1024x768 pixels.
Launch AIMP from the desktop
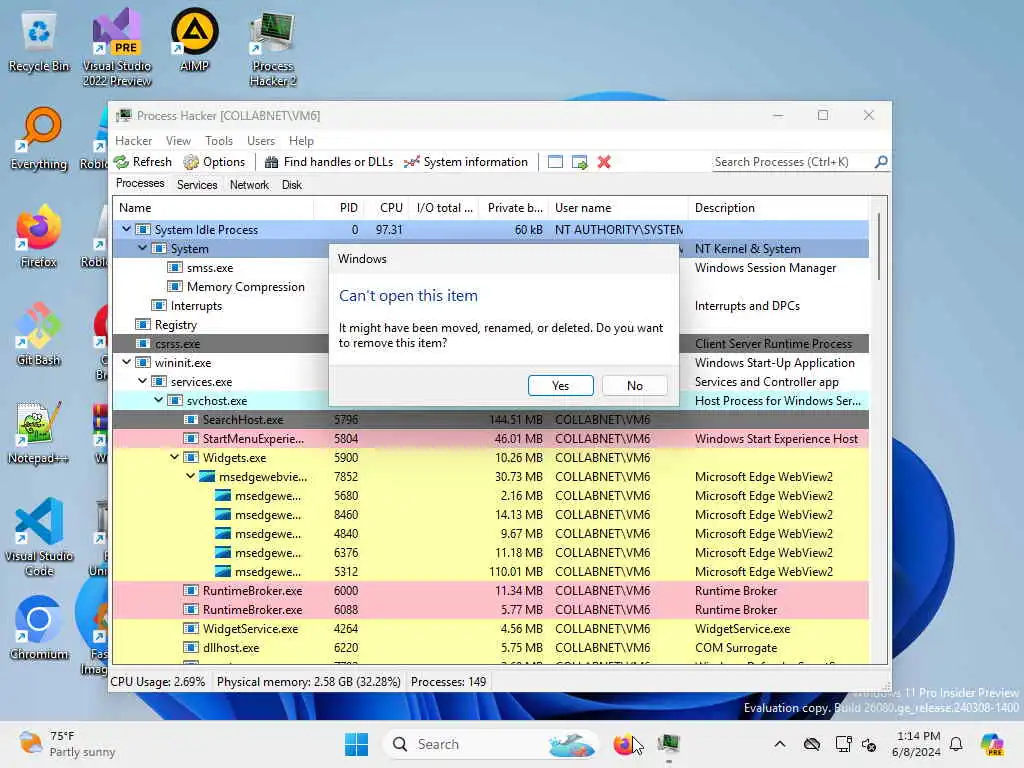[x=195, y=40]
